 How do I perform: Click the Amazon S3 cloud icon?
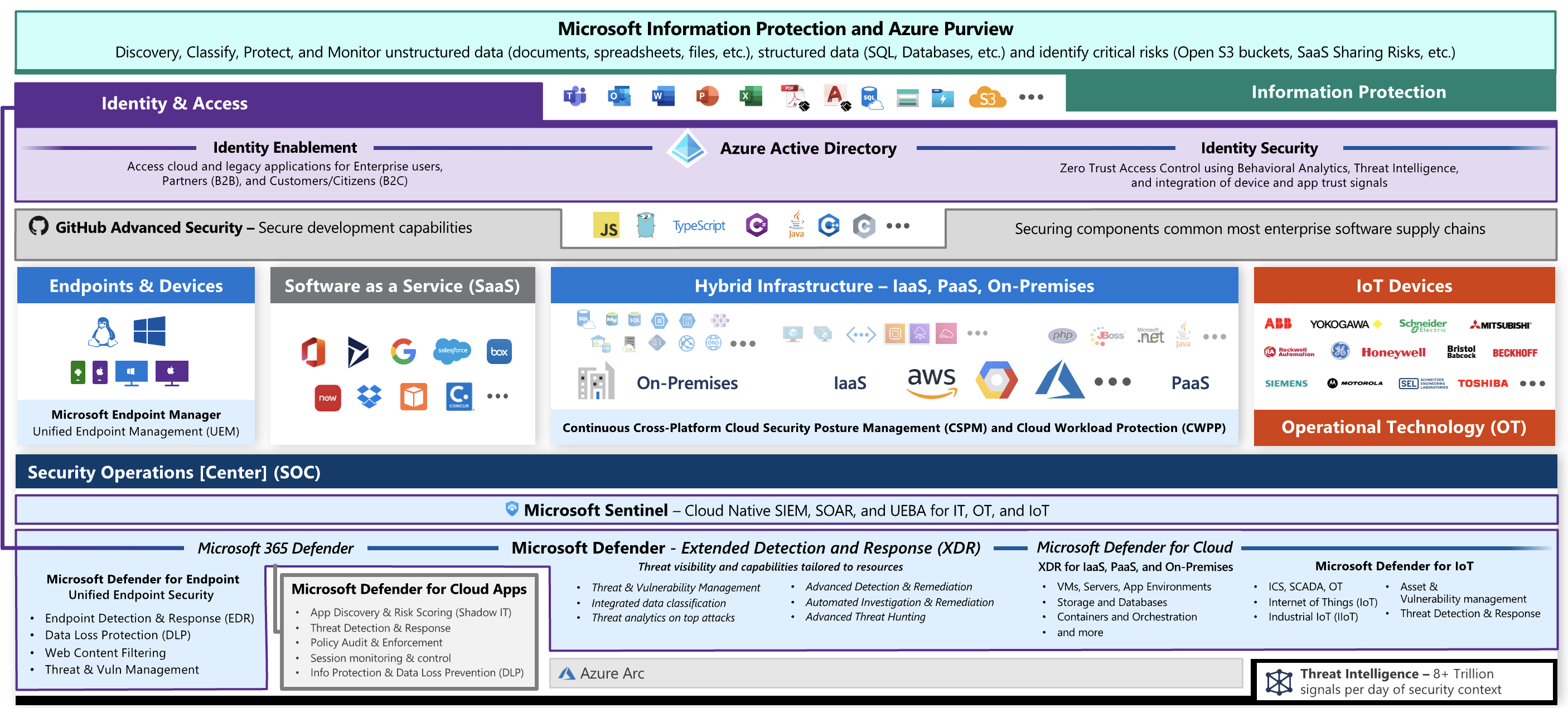click(987, 98)
